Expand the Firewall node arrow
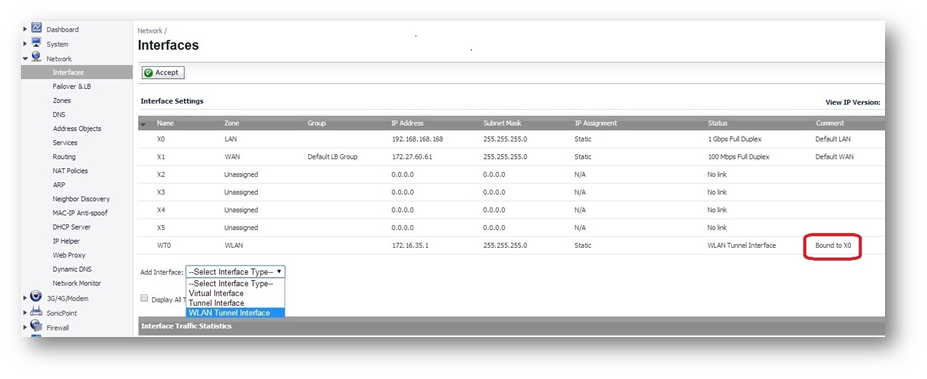The image size is (927, 379). pos(25,327)
